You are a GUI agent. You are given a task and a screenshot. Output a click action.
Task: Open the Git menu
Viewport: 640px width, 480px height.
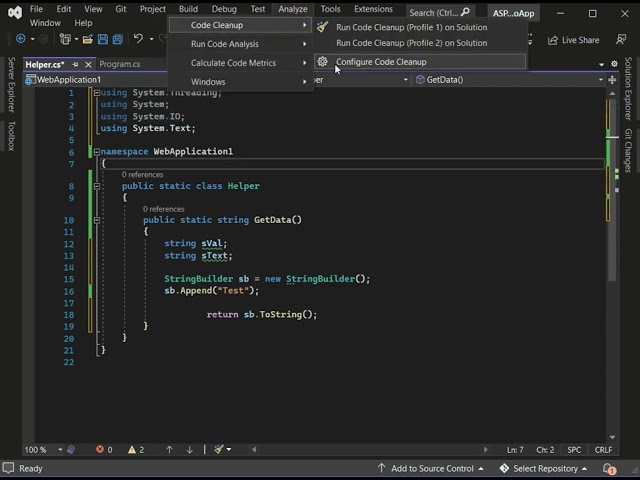(121, 9)
